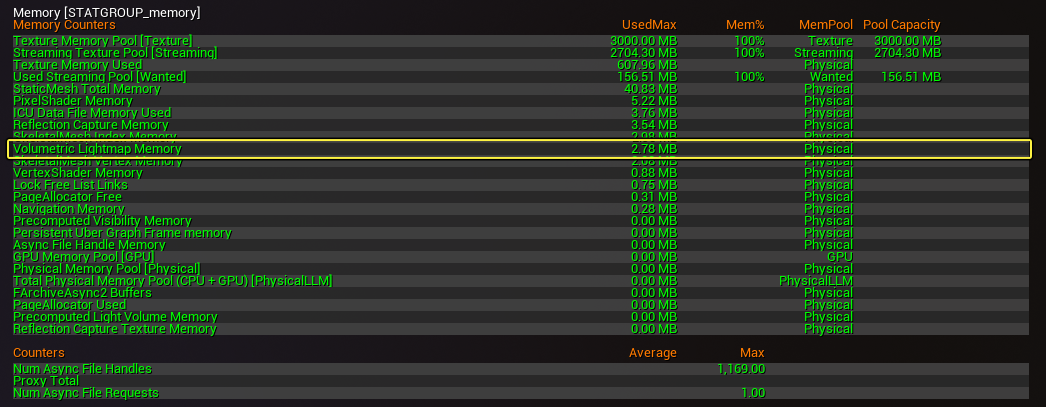Click the MemPool column header
This screenshot has height=407, width=1046.
coord(826,25)
